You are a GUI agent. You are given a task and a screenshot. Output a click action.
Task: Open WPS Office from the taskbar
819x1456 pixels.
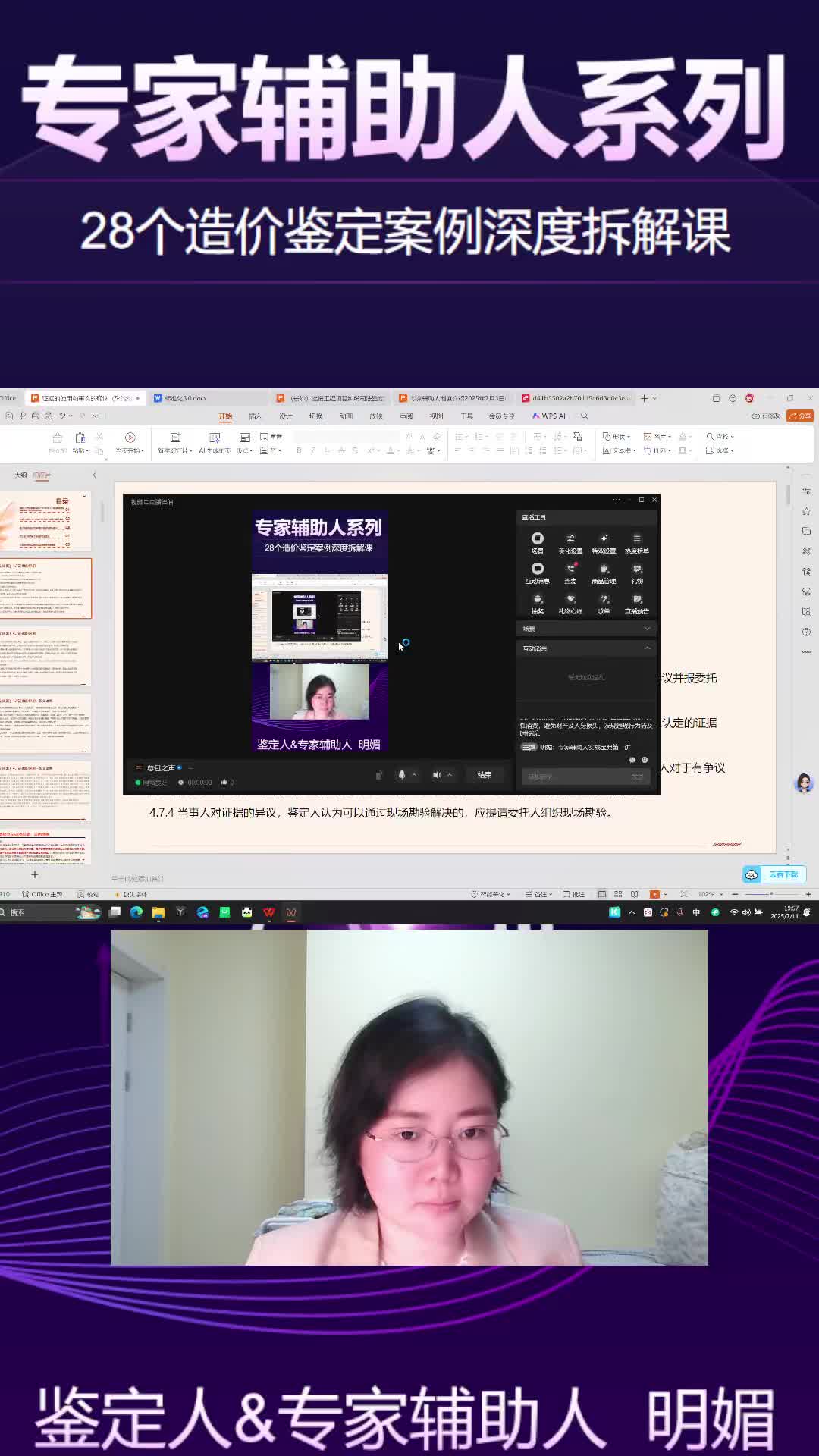pyautogui.click(x=268, y=912)
